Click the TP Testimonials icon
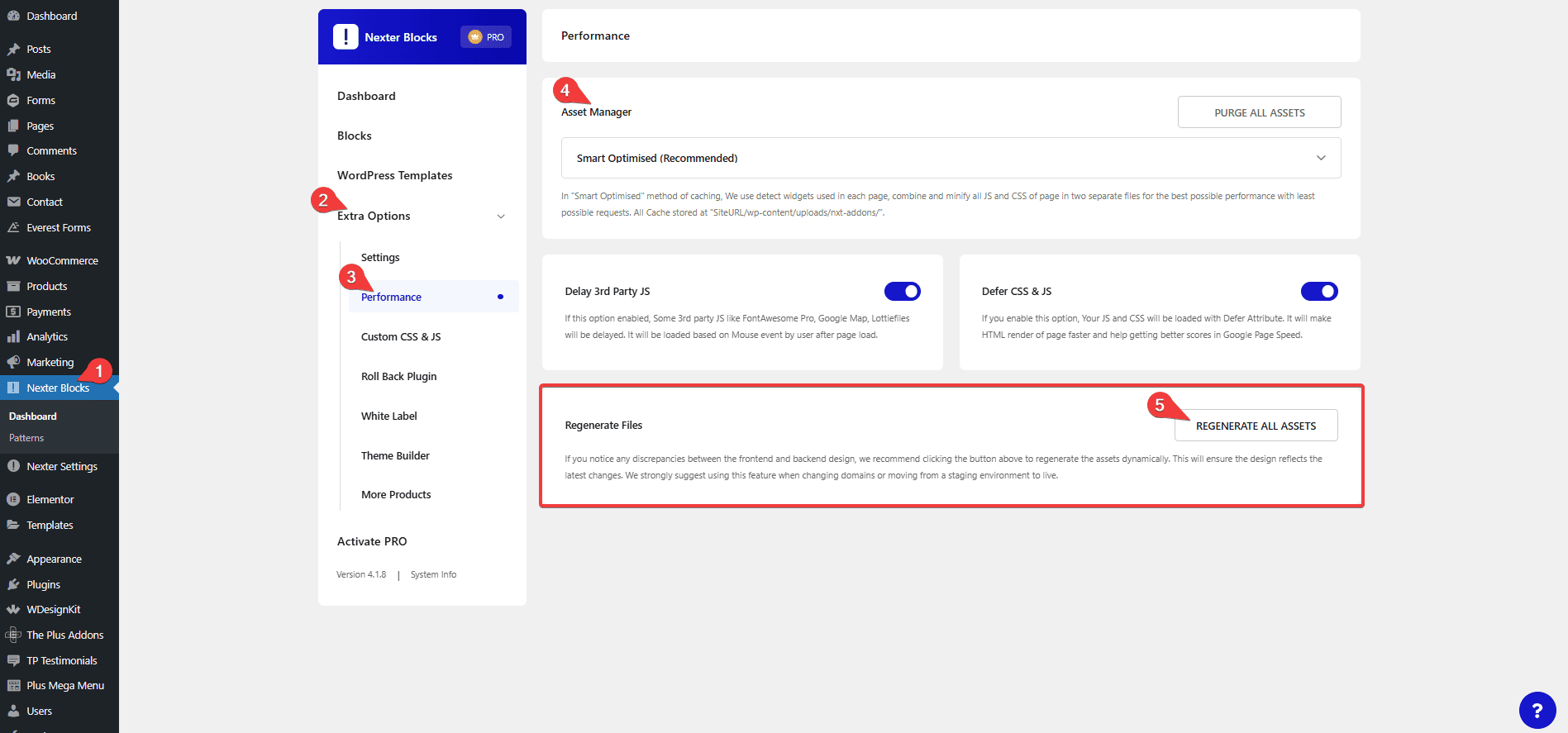The width and height of the screenshot is (1568, 733). pos(13,661)
